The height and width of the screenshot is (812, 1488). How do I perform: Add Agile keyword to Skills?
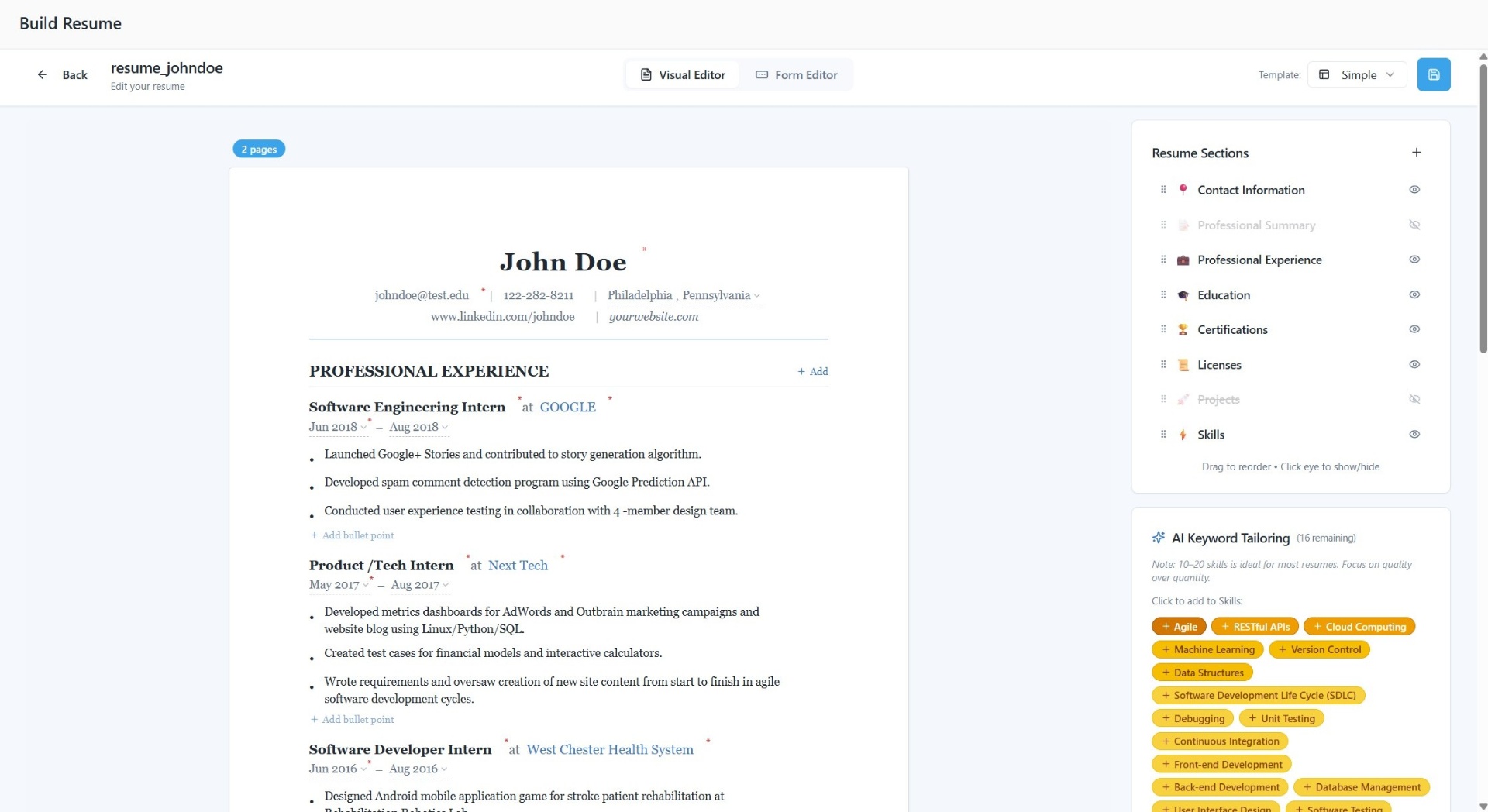tap(1179, 627)
